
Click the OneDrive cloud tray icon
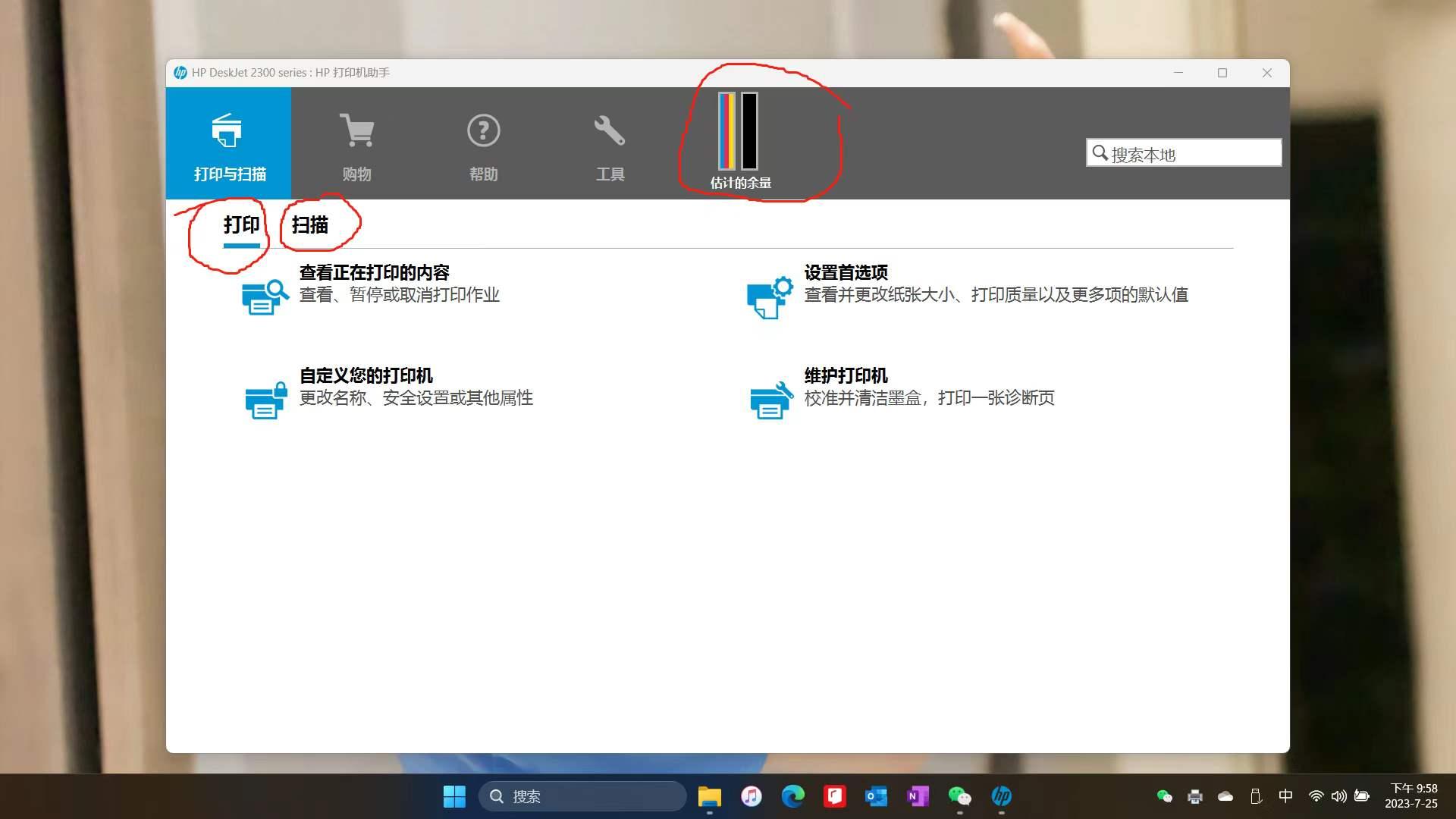point(1225,796)
